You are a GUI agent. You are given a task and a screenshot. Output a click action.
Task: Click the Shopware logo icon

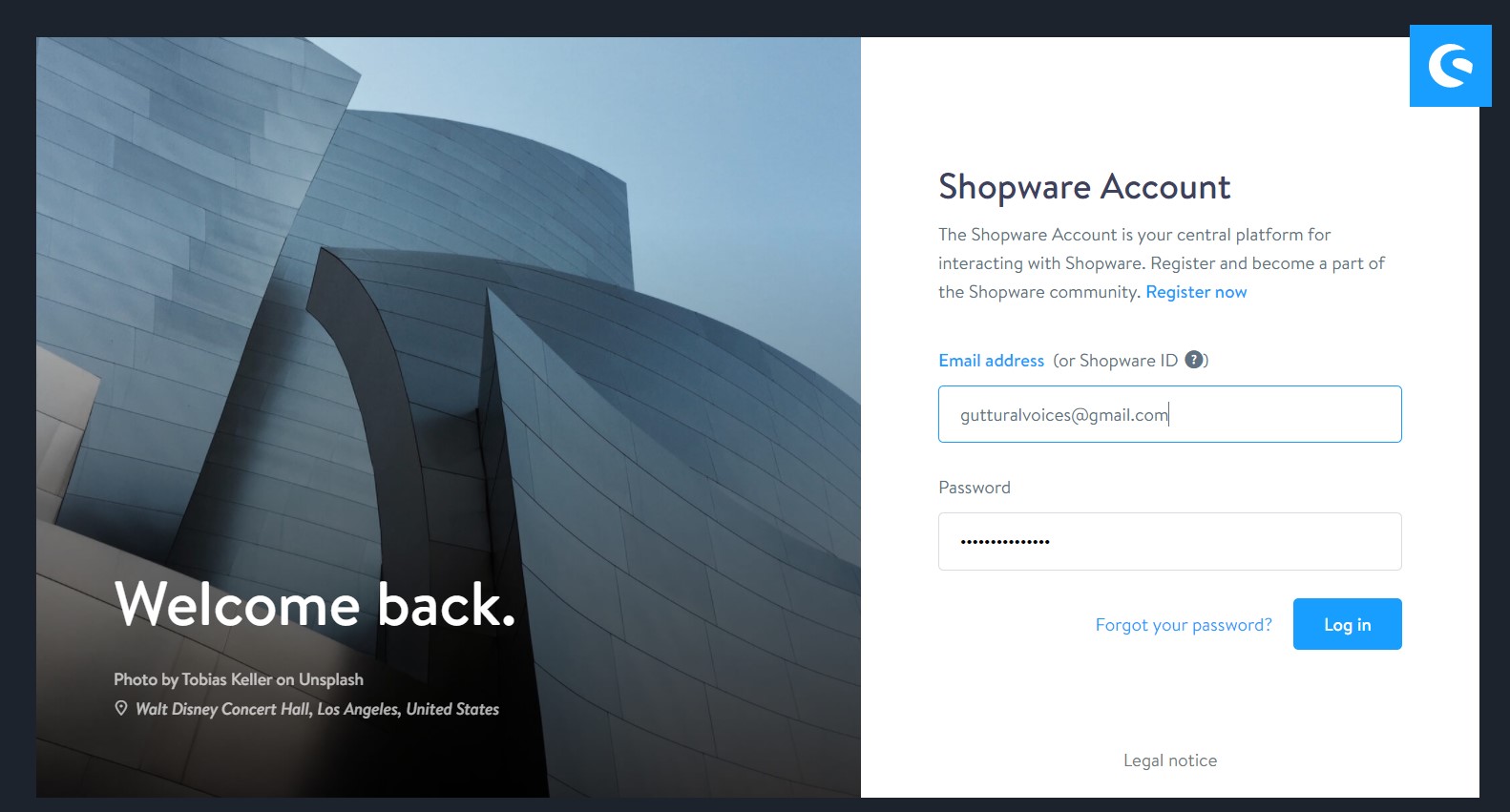tap(1450, 66)
